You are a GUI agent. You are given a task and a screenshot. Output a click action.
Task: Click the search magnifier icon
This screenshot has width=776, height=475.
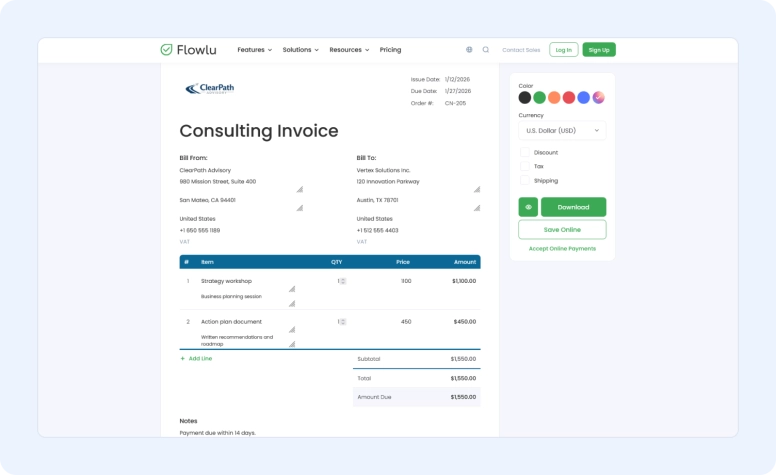(486, 49)
